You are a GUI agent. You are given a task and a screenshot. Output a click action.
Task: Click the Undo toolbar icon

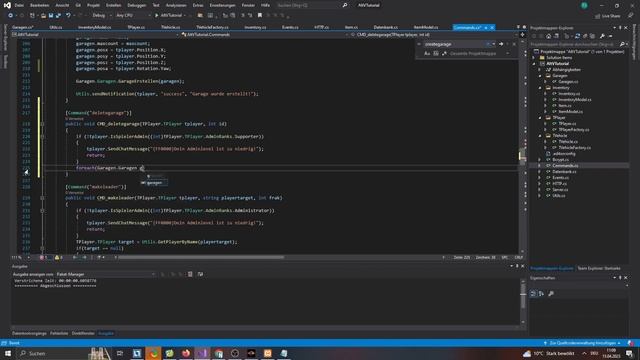(x=68, y=16)
